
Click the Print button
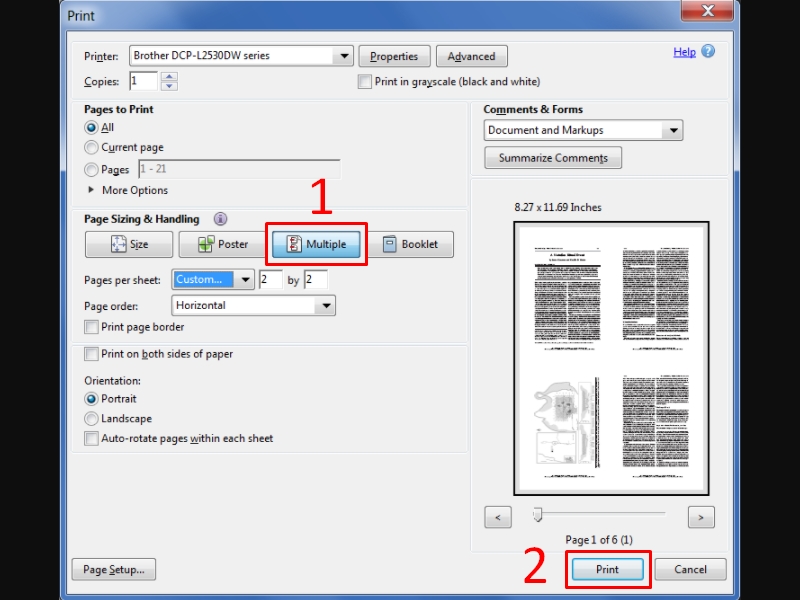point(607,569)
